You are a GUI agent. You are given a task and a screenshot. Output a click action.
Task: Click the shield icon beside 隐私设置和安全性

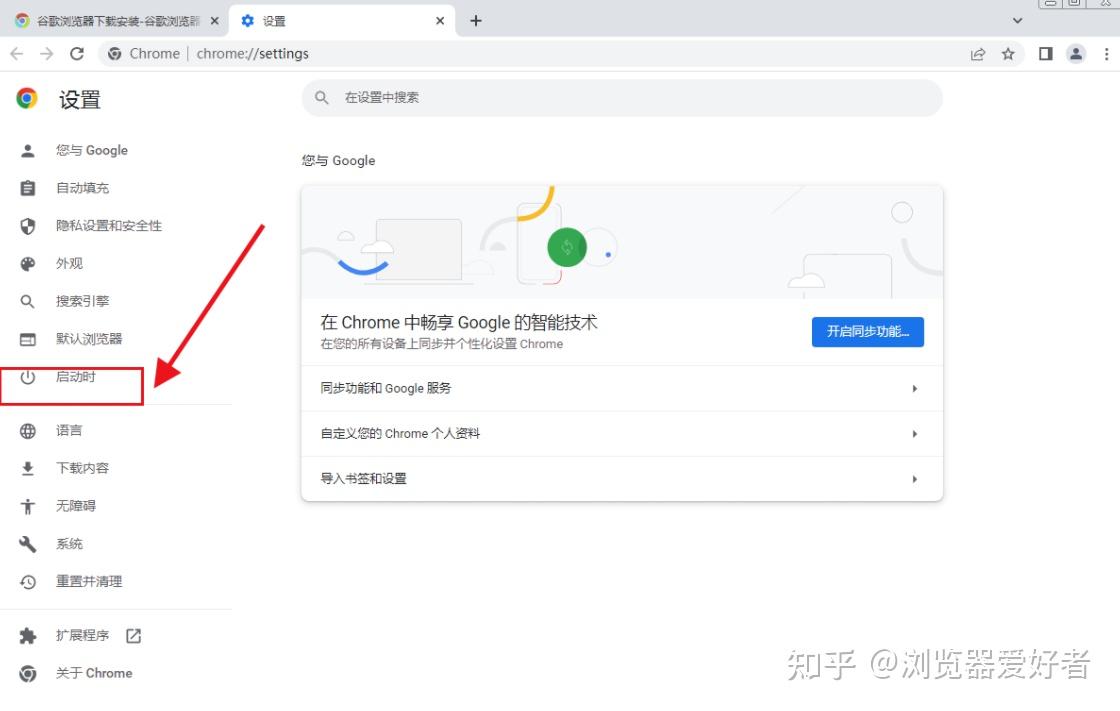(x=28, y=226)
